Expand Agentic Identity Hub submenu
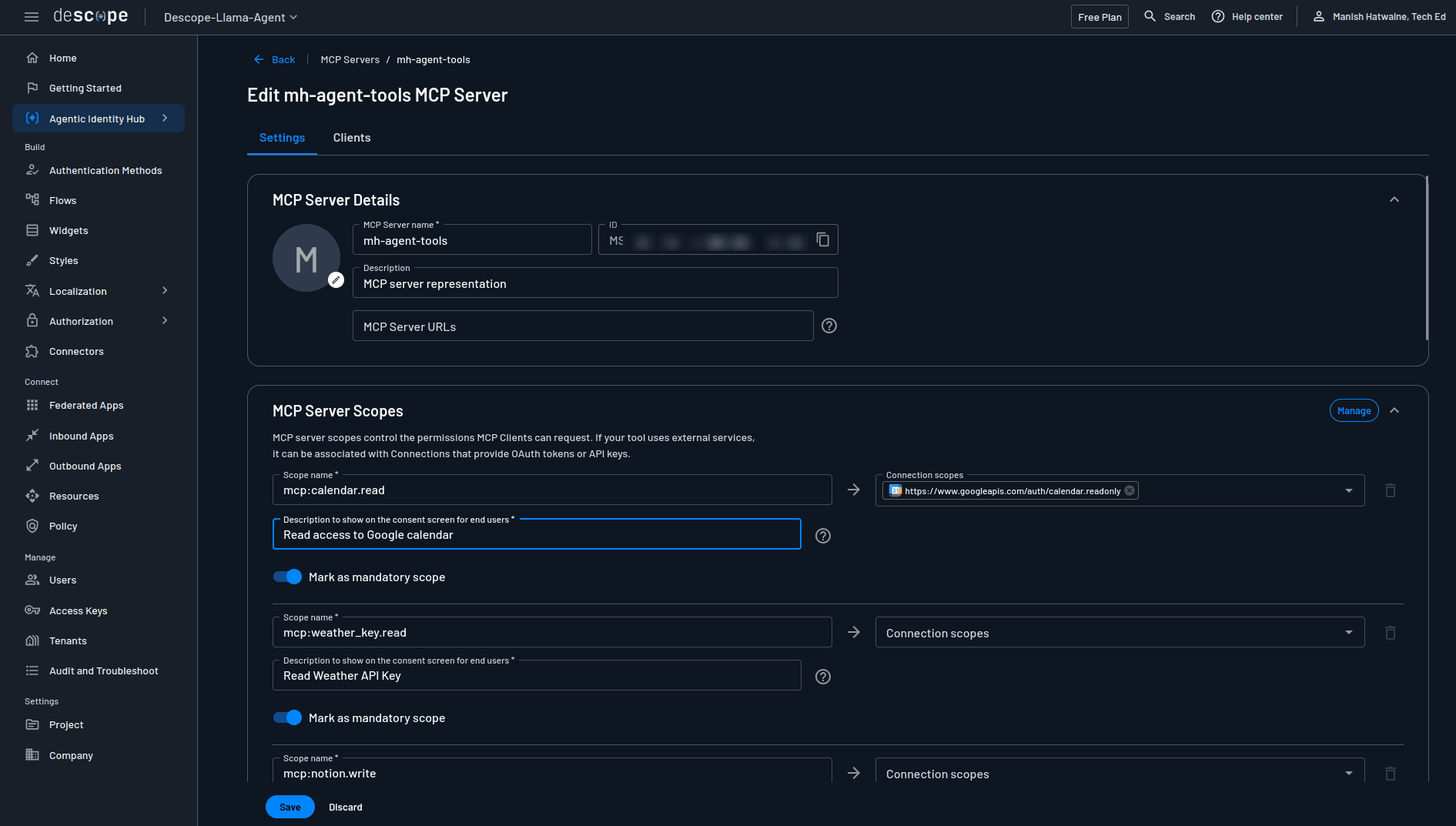The image size is (1456, 826). click(165, 118)
